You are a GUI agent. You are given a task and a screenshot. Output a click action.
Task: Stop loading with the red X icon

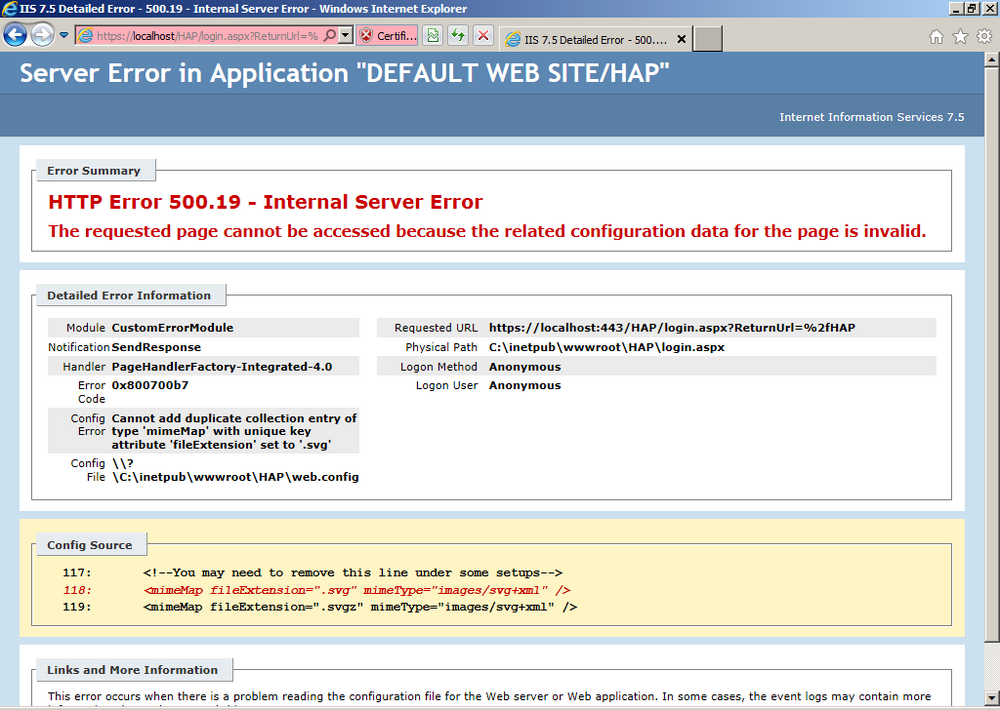483,36
